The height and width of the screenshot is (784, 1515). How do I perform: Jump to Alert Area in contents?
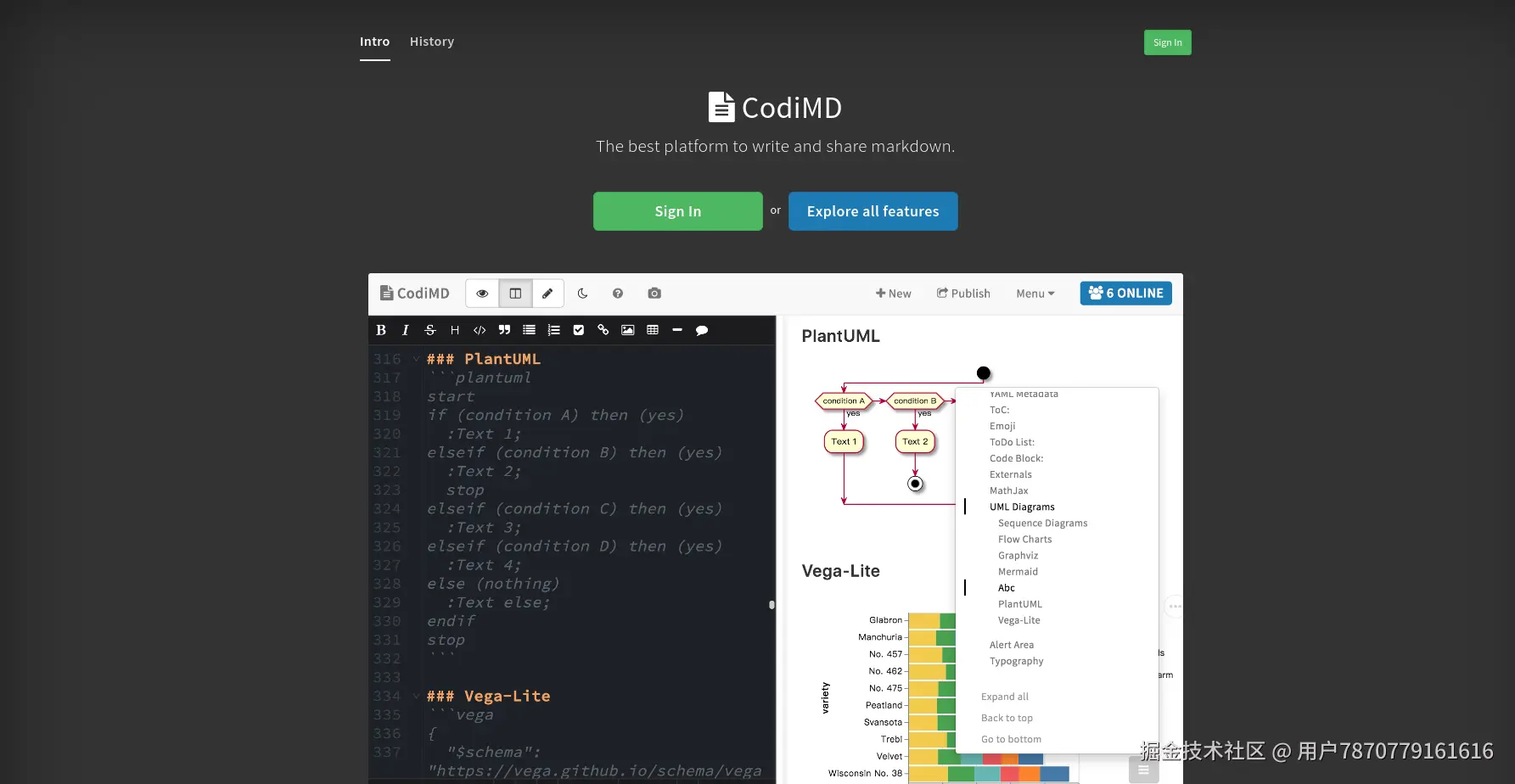(1012, 645)
